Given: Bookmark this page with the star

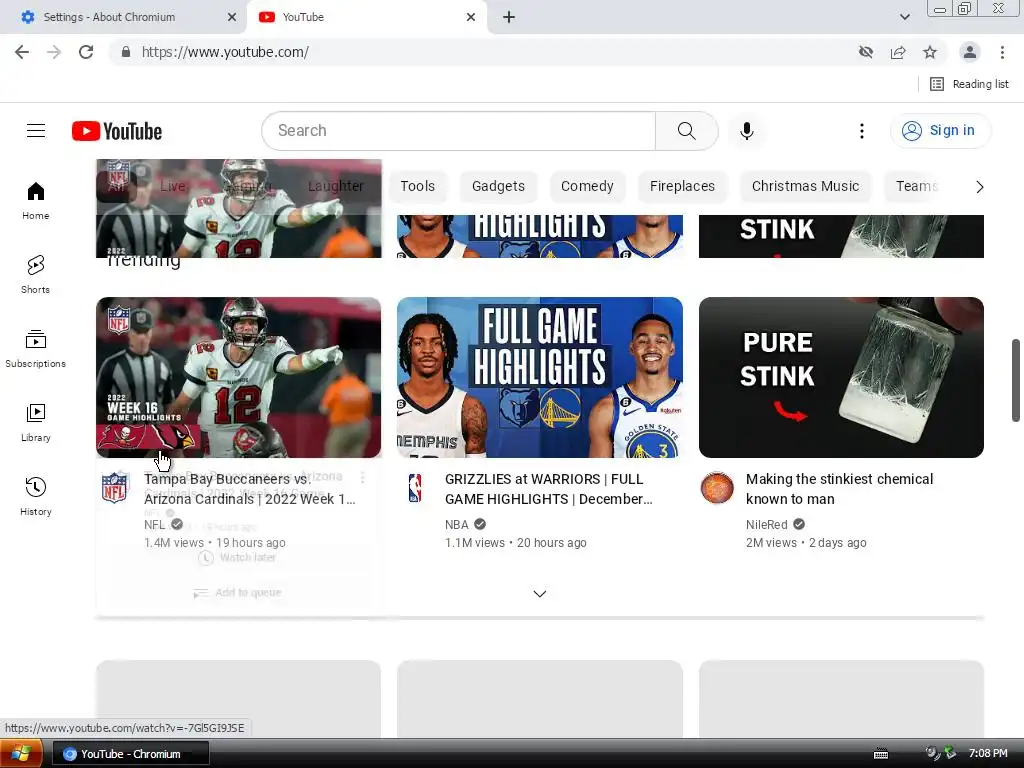Looking at the screenshot, I should 930,52.
